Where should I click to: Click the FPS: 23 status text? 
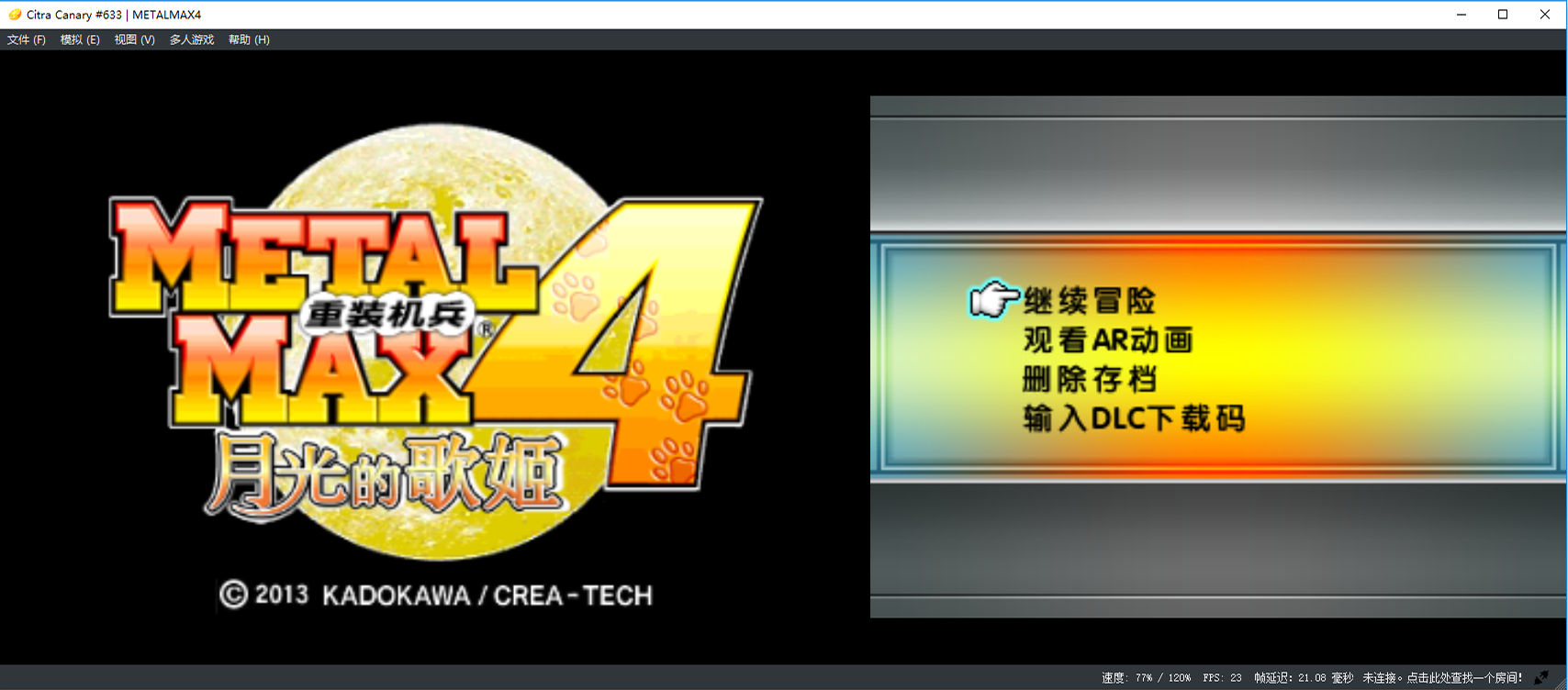tap(1222, 678)
